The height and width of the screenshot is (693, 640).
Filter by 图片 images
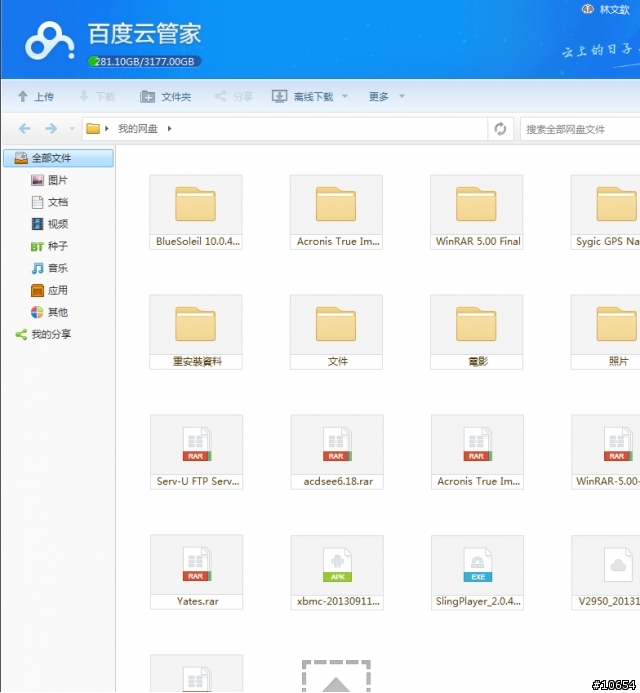[x=50, y=180]
